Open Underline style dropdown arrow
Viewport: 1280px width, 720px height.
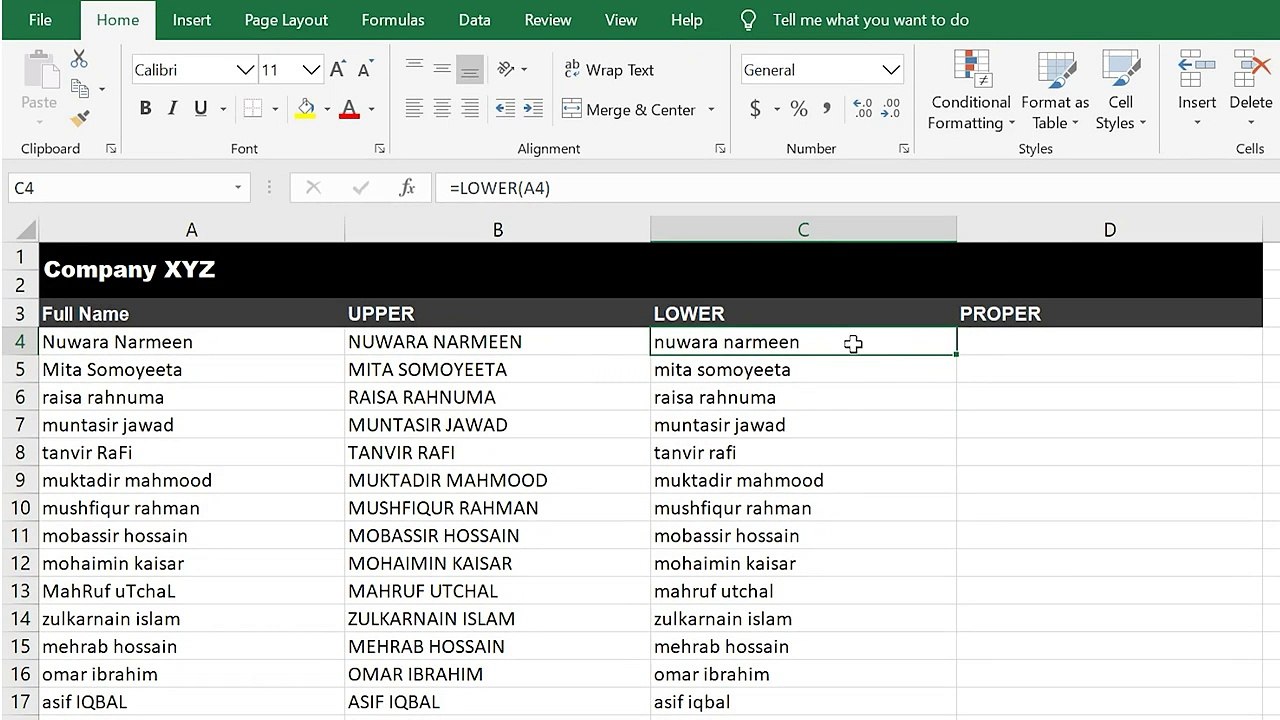(222, 109)
